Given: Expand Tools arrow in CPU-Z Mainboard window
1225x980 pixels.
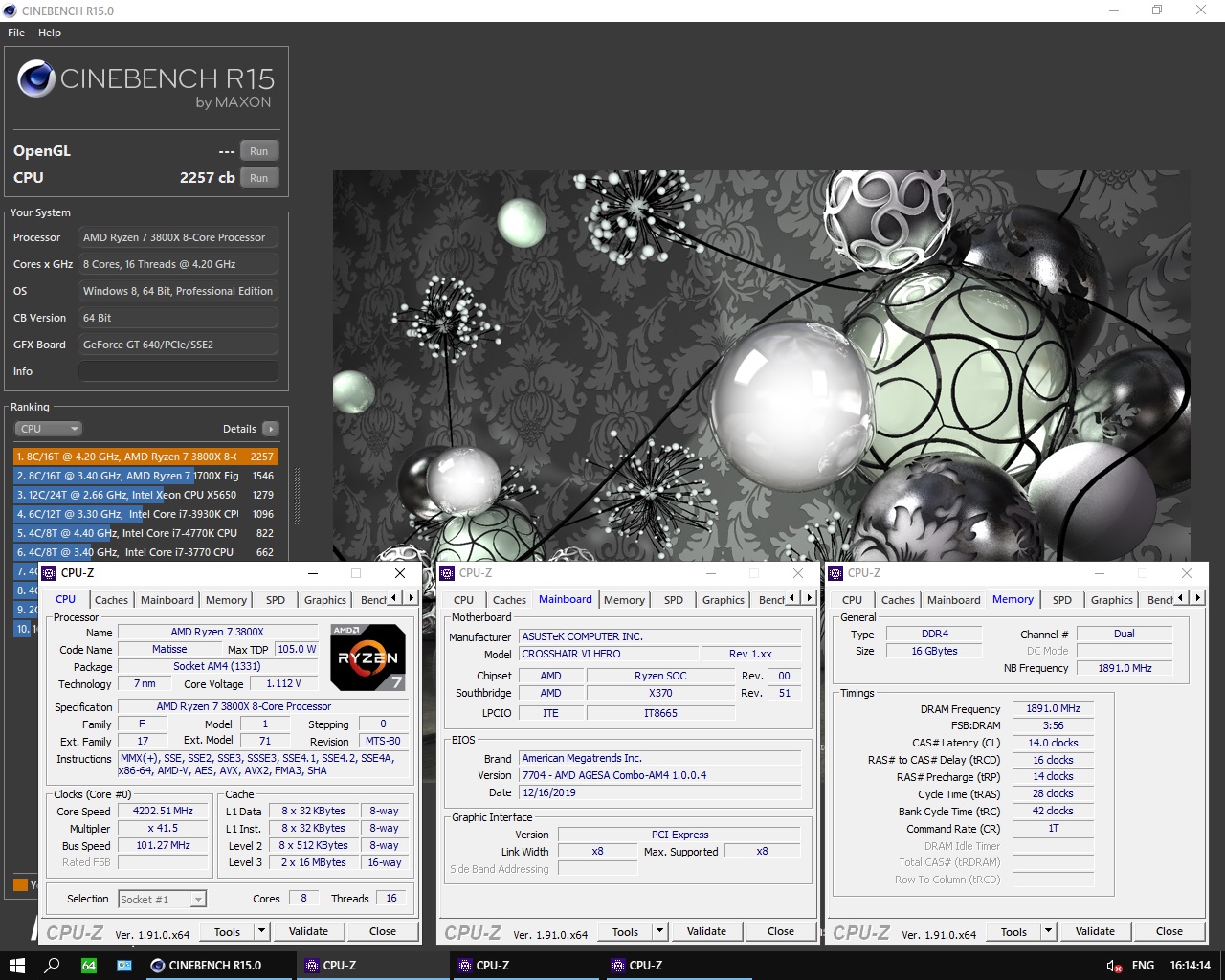Looking at the screenshot, I should tap(659, 931).
